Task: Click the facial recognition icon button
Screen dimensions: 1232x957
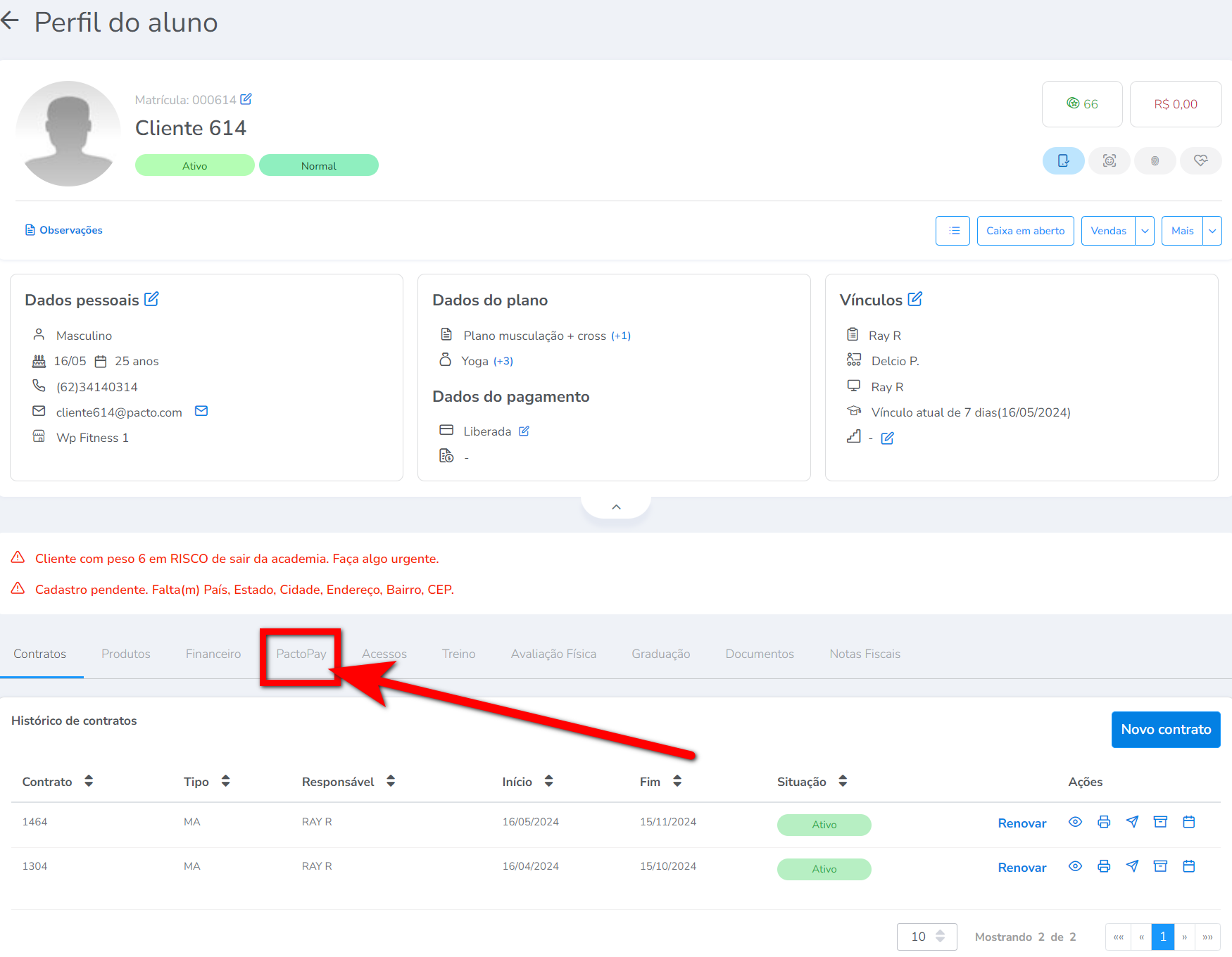Action: pyautogui.click(x=1110, y=161)
